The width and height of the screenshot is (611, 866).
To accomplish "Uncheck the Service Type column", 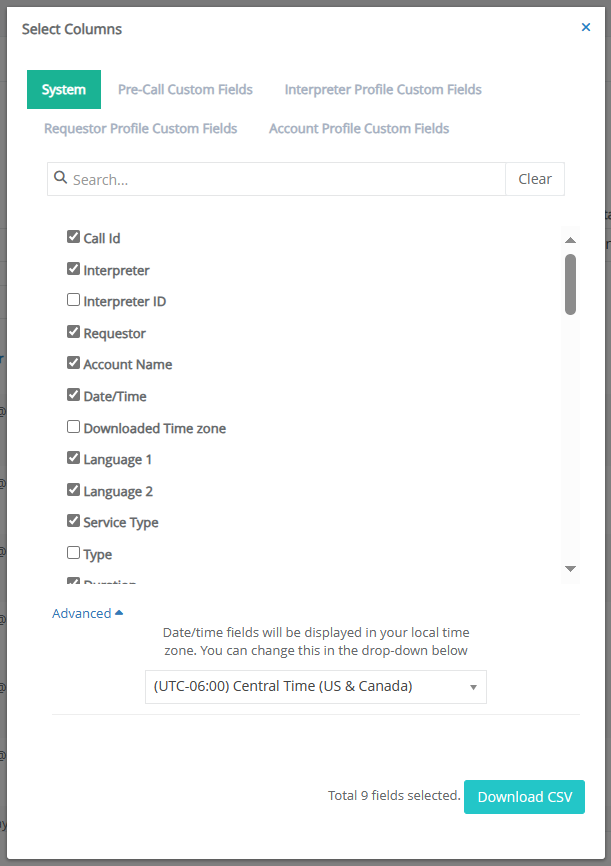I will tap(73, 521).
